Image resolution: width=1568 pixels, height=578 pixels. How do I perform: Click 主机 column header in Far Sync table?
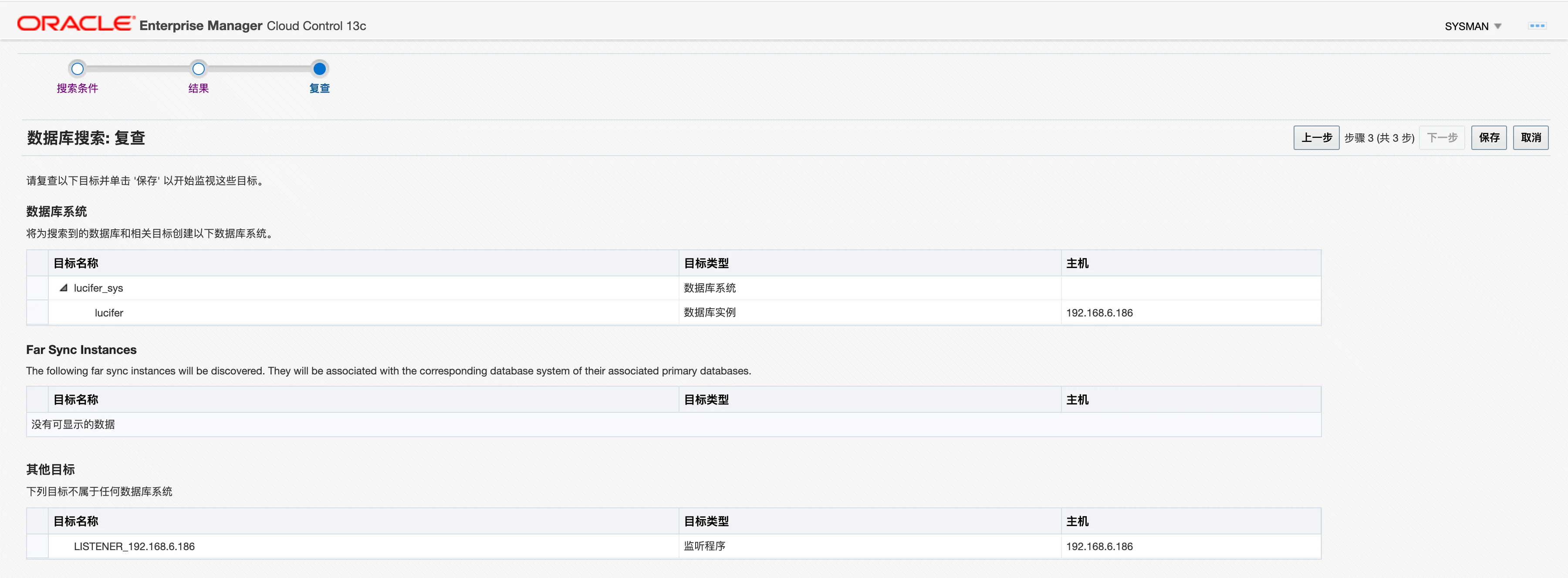[1077, 400]
